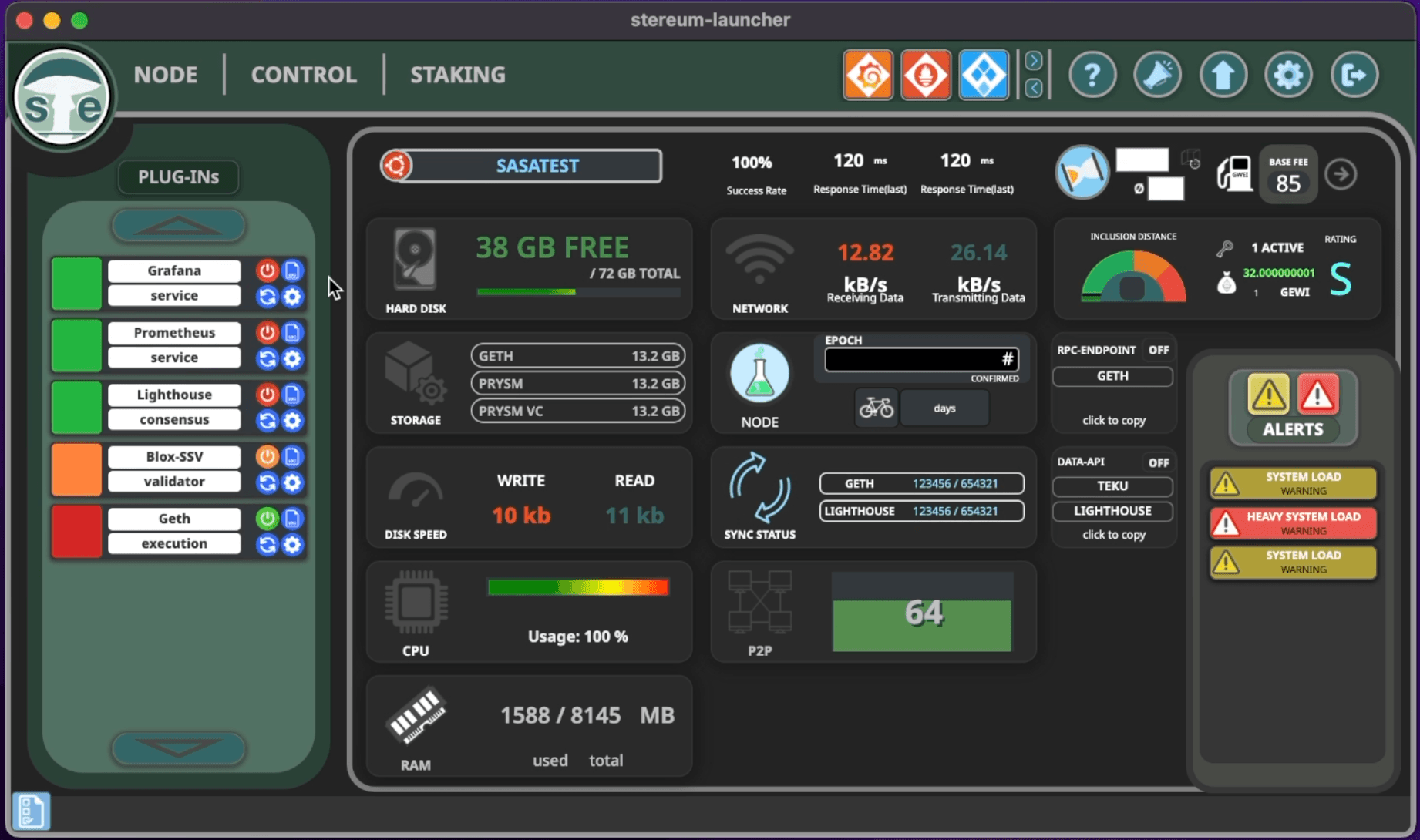Screen dimensions: 1420x840
Task: Open the Grafana shortcut icon in header
Action: pyautogui.click(x=868, y=76)
